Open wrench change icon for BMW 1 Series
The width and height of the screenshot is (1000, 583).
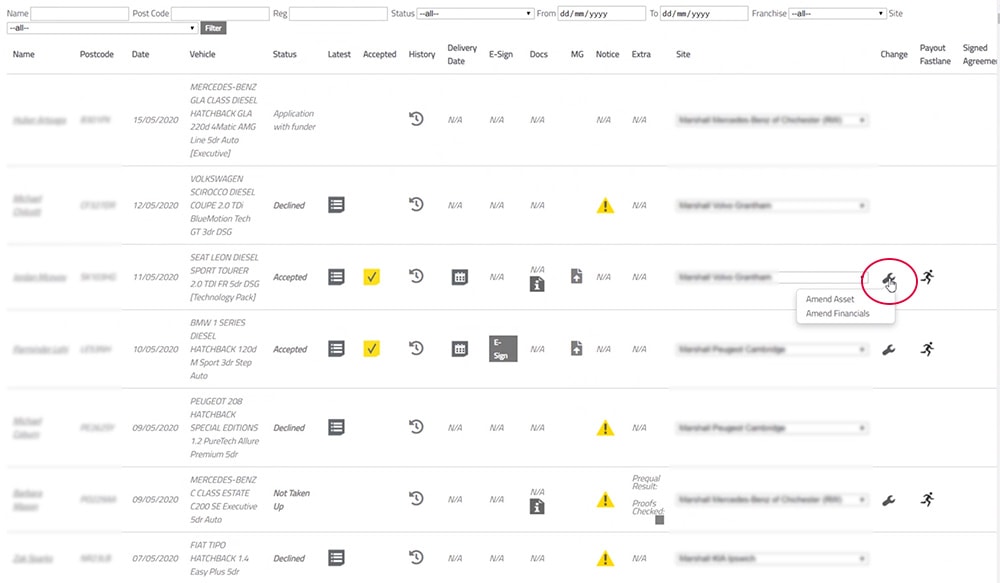pos(888,350)
